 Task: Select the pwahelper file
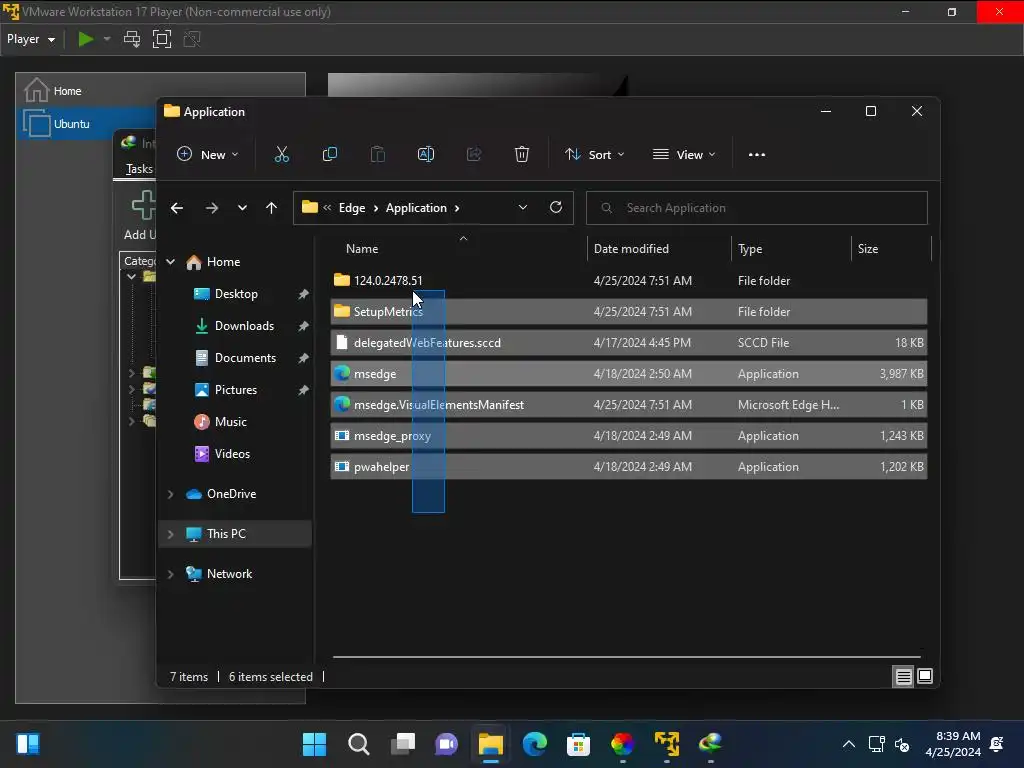pos(628,467)
